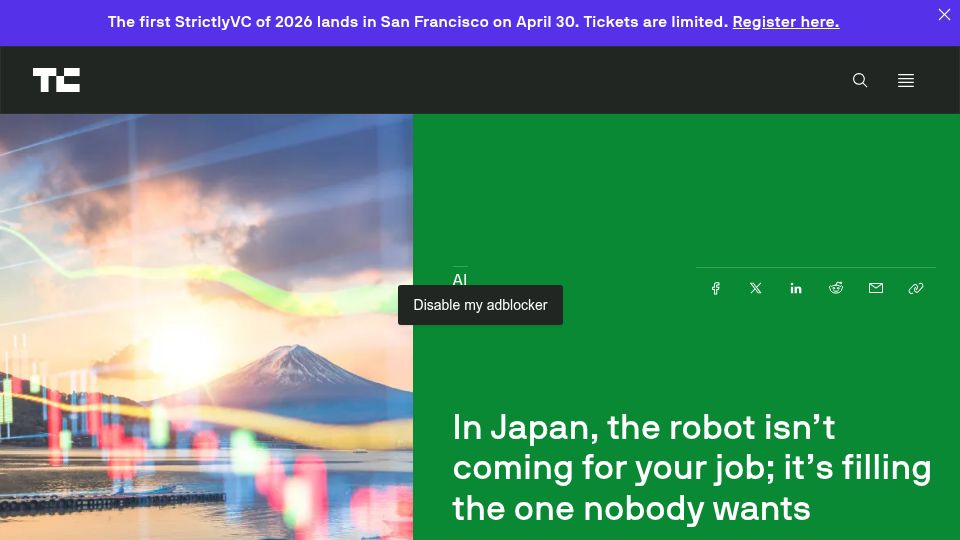Open the hamburger menu icon
960x540 pixels.
(906, 80)
